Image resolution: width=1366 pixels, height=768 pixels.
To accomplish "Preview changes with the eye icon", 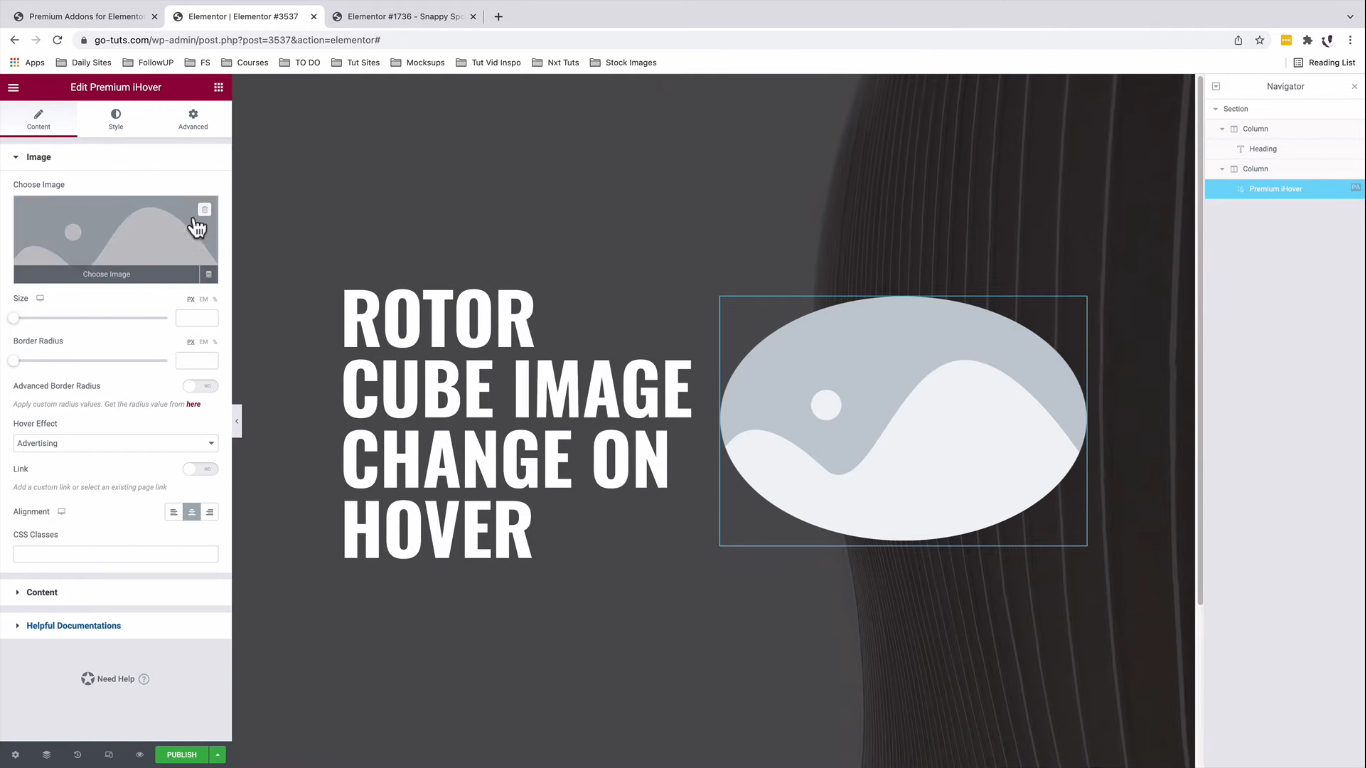I will pyautogui.click(x=140, y=755).
